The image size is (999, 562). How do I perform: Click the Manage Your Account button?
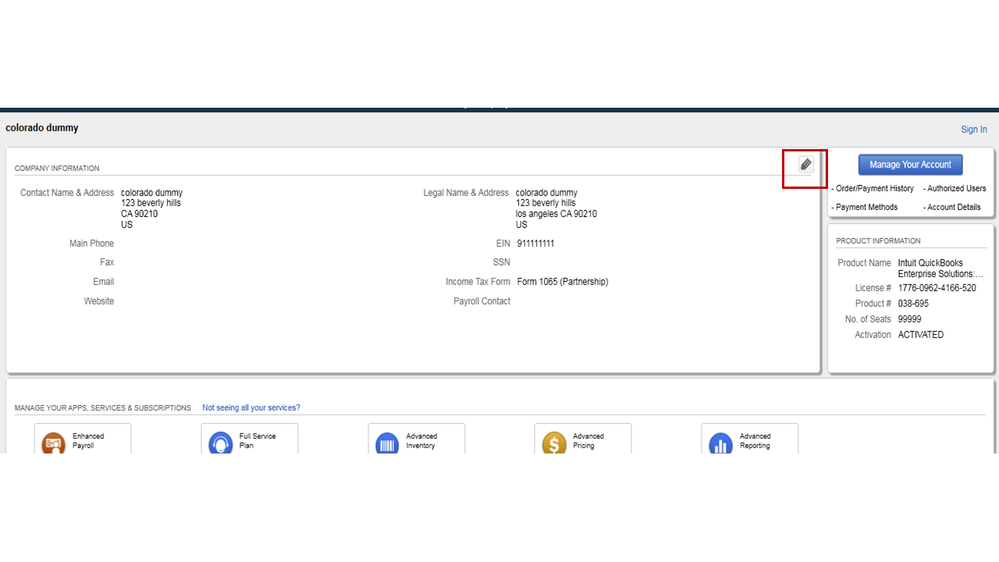coord(910,164)
